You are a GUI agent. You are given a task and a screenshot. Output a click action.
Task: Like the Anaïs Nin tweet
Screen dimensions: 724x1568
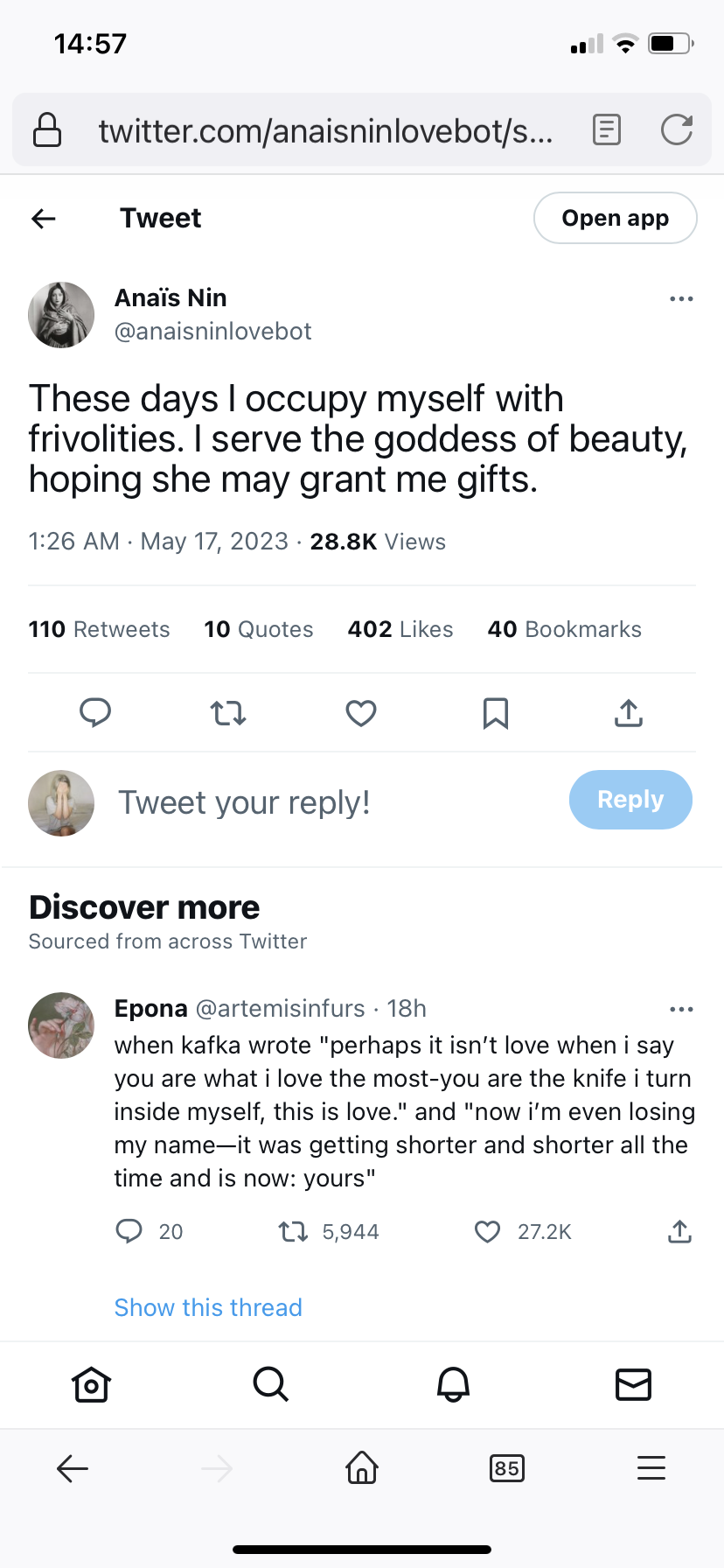[x=361, y=713]
